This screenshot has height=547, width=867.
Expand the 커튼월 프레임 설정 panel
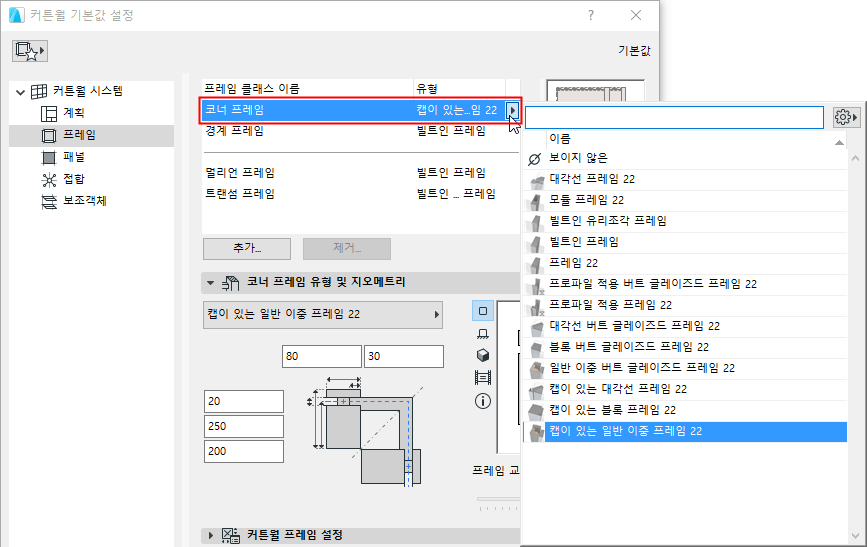pos(210,535)
